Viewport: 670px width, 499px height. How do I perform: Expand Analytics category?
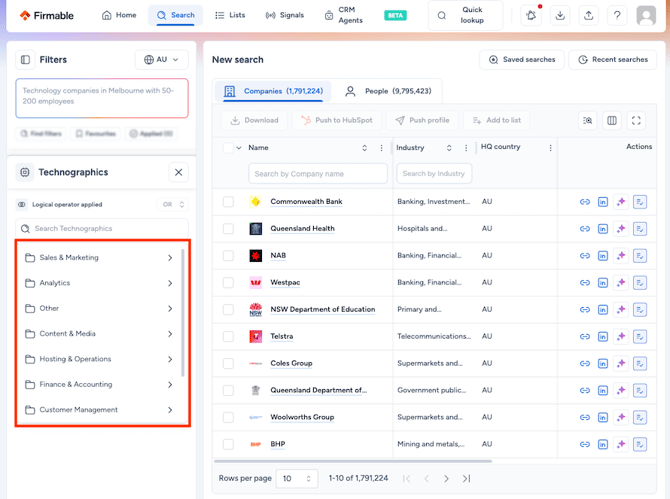click(x=99, y=283)
